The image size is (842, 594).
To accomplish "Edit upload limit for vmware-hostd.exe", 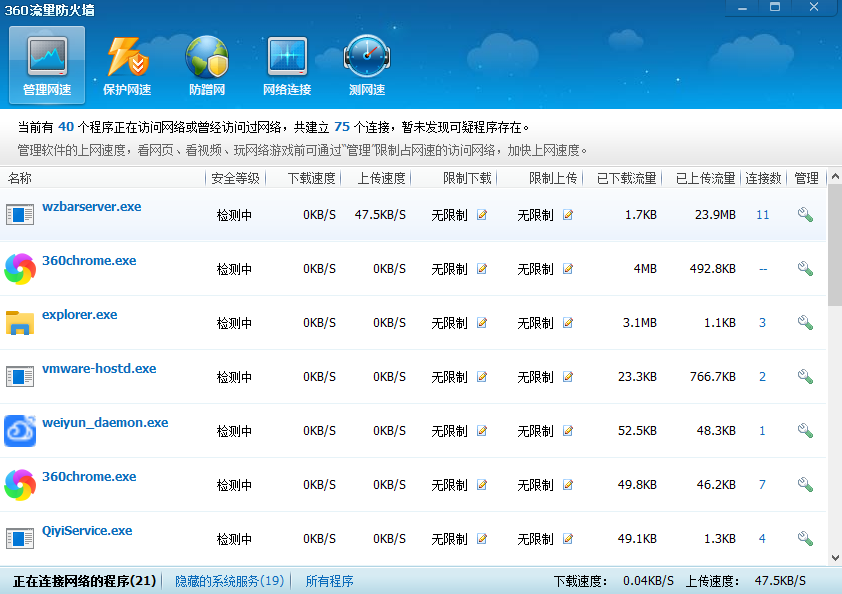I will (568, 377).
